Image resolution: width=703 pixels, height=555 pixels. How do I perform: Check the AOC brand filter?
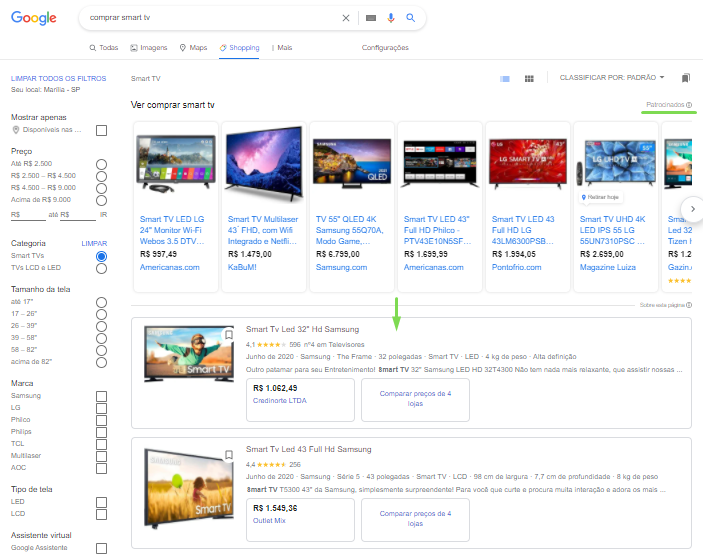(101, 468)
